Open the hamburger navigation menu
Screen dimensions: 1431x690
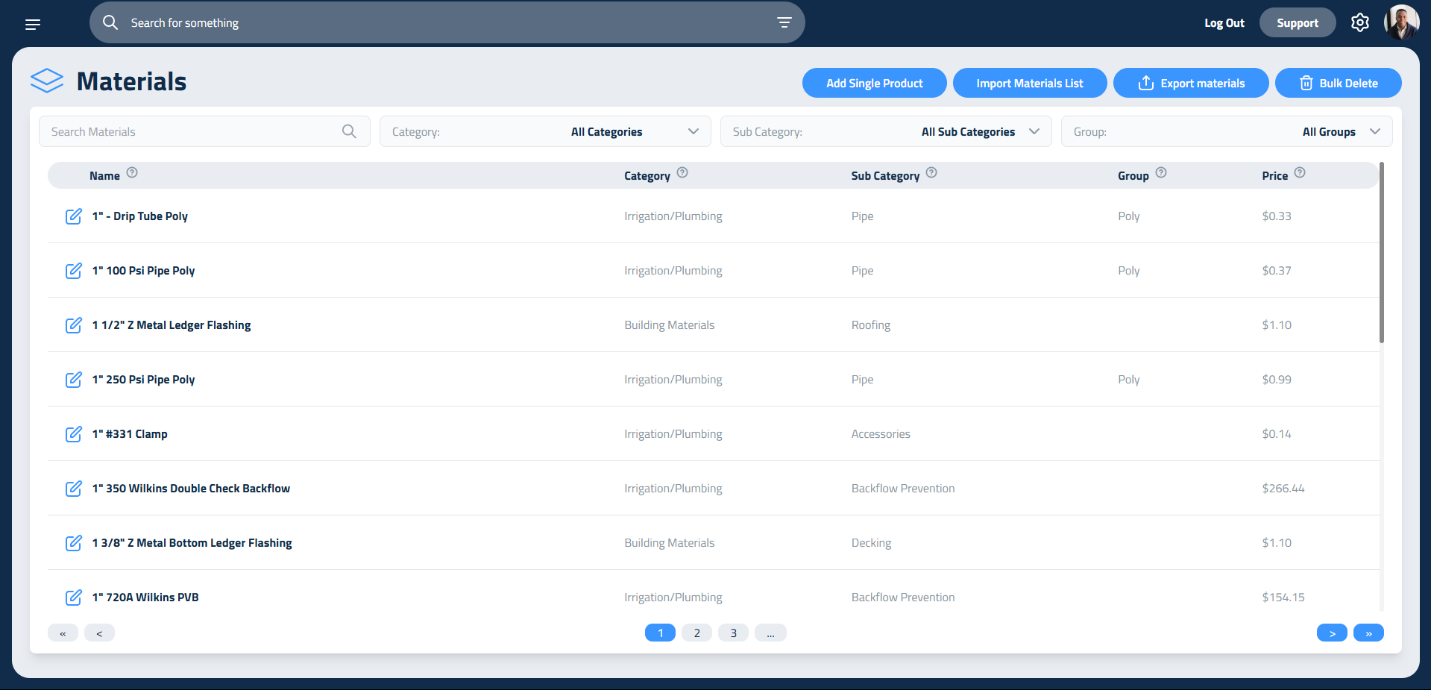[33, 24]
